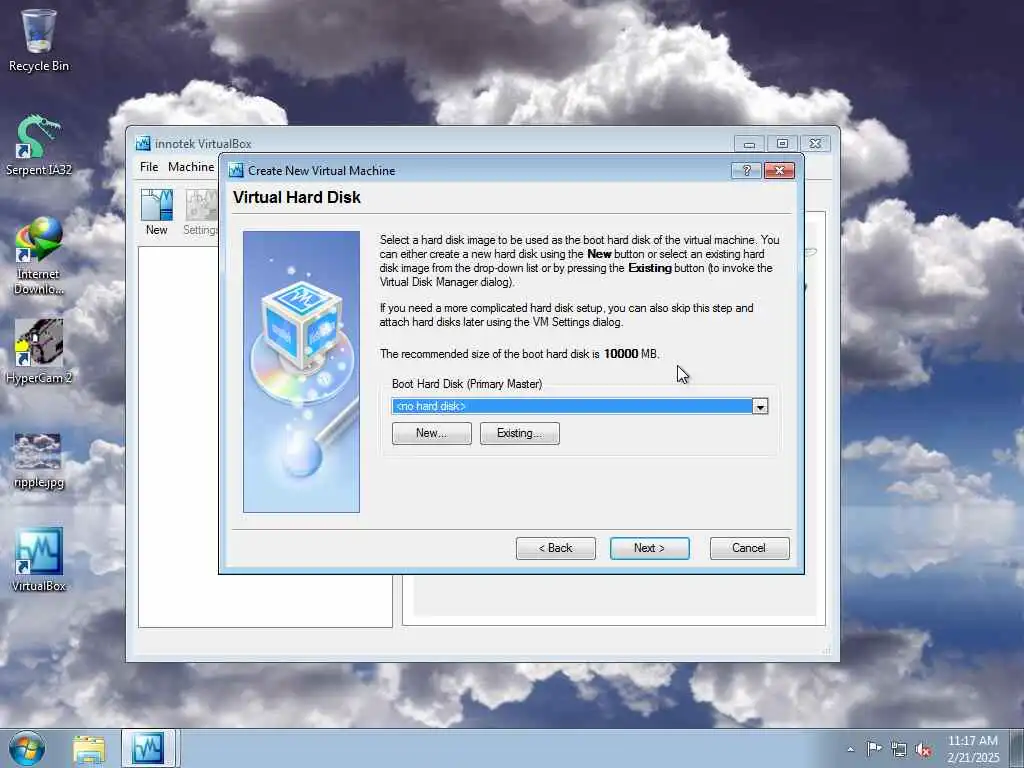Click the Virtual Hard Disk heading text

coord(296,197)
